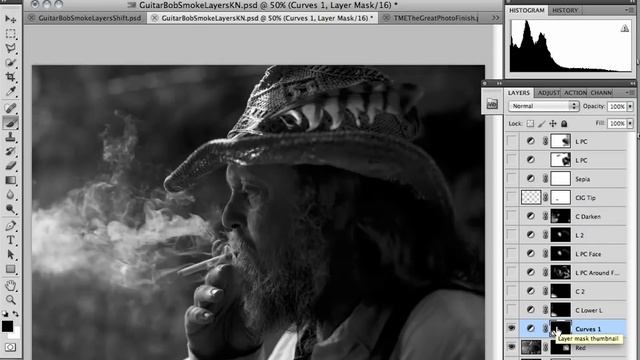Select the Gradient tool
This screenshot has width=640, height=360.
point(11,180)
